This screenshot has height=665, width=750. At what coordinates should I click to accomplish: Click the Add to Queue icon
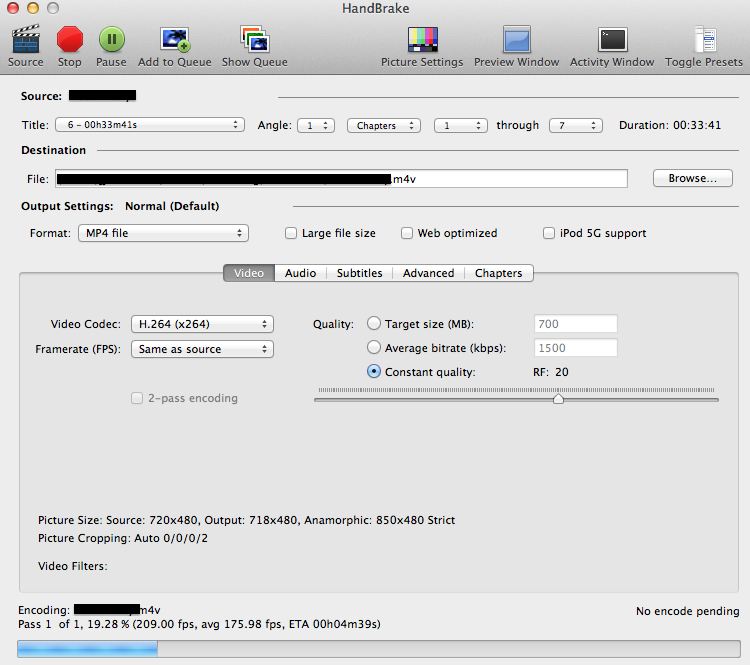pyautogui.click(x=175, y=39)
